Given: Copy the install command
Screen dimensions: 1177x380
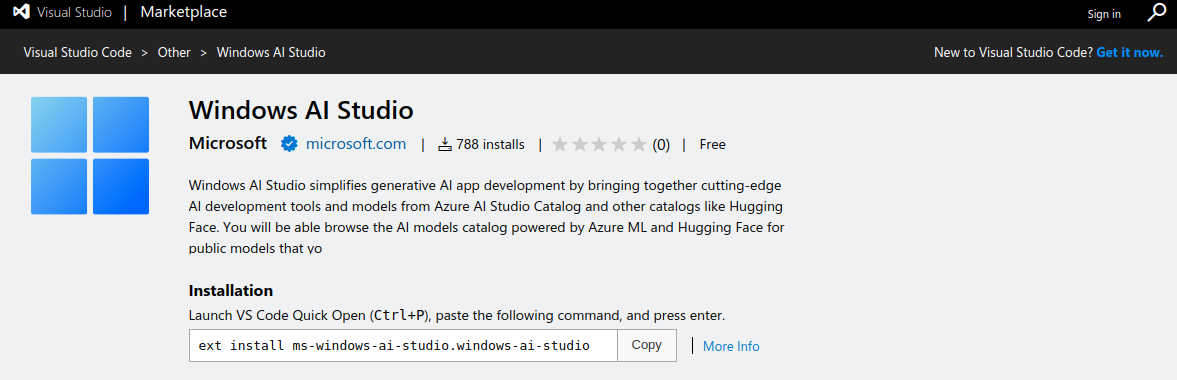Looking at the screenshot, I should [x=647, y=345].
